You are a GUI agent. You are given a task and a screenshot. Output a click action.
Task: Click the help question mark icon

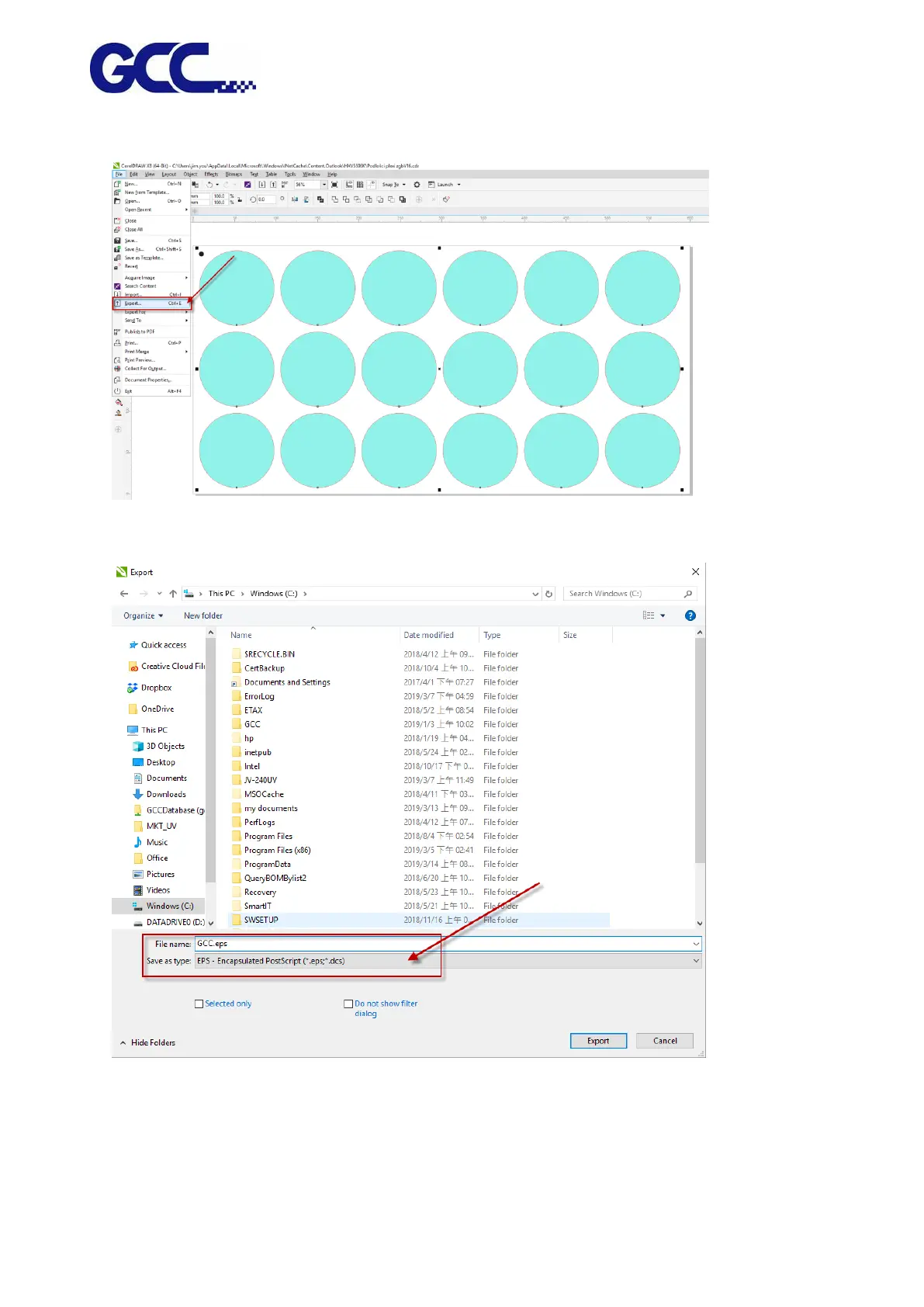(x=690, y=615)
